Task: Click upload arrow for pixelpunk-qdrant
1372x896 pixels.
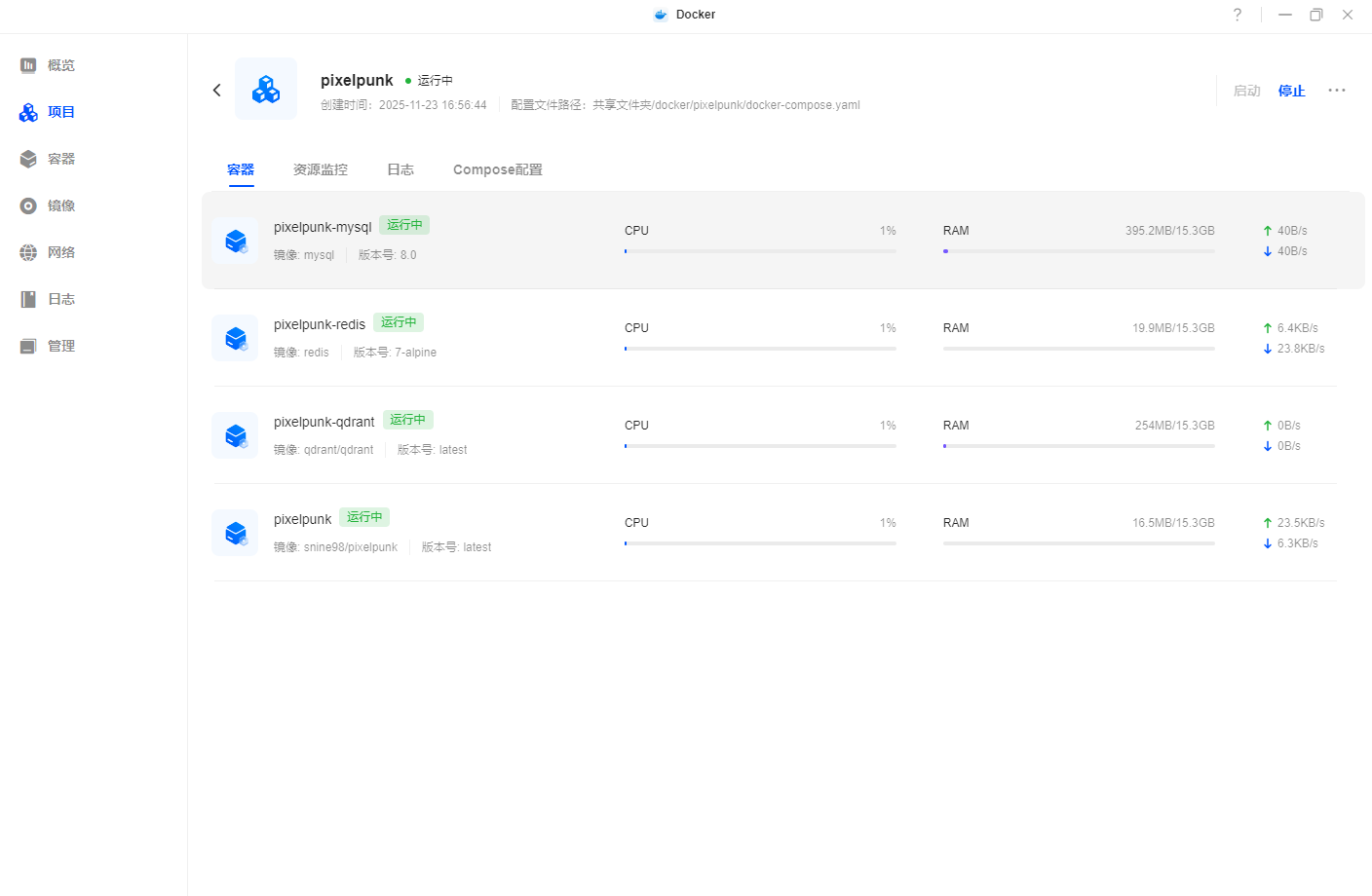Action: [1267, 426]
